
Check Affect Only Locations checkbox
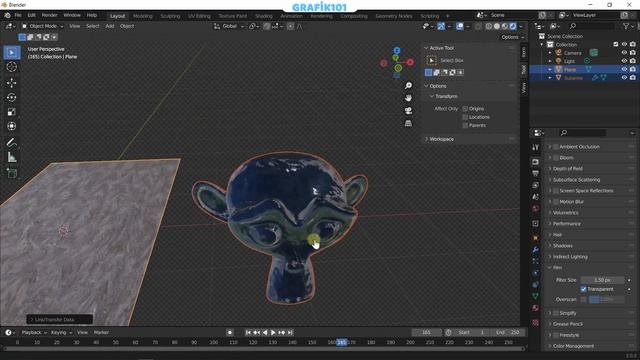pos(465,117)
